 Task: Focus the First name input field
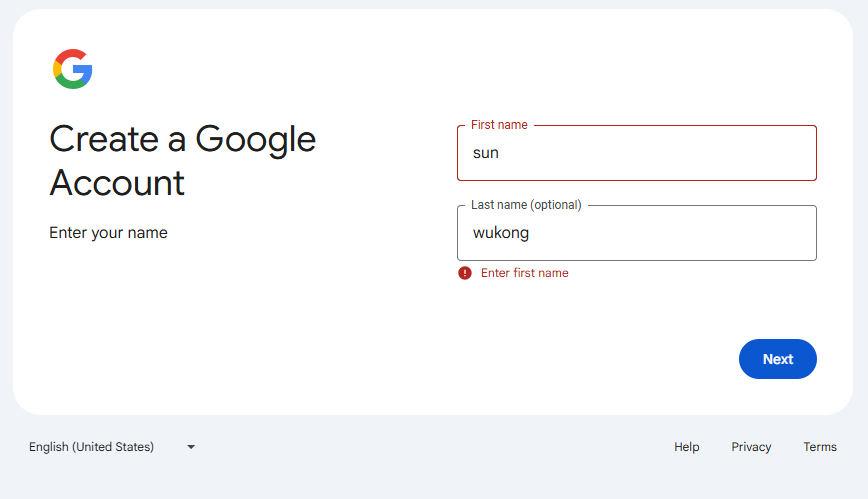(636, 153)
